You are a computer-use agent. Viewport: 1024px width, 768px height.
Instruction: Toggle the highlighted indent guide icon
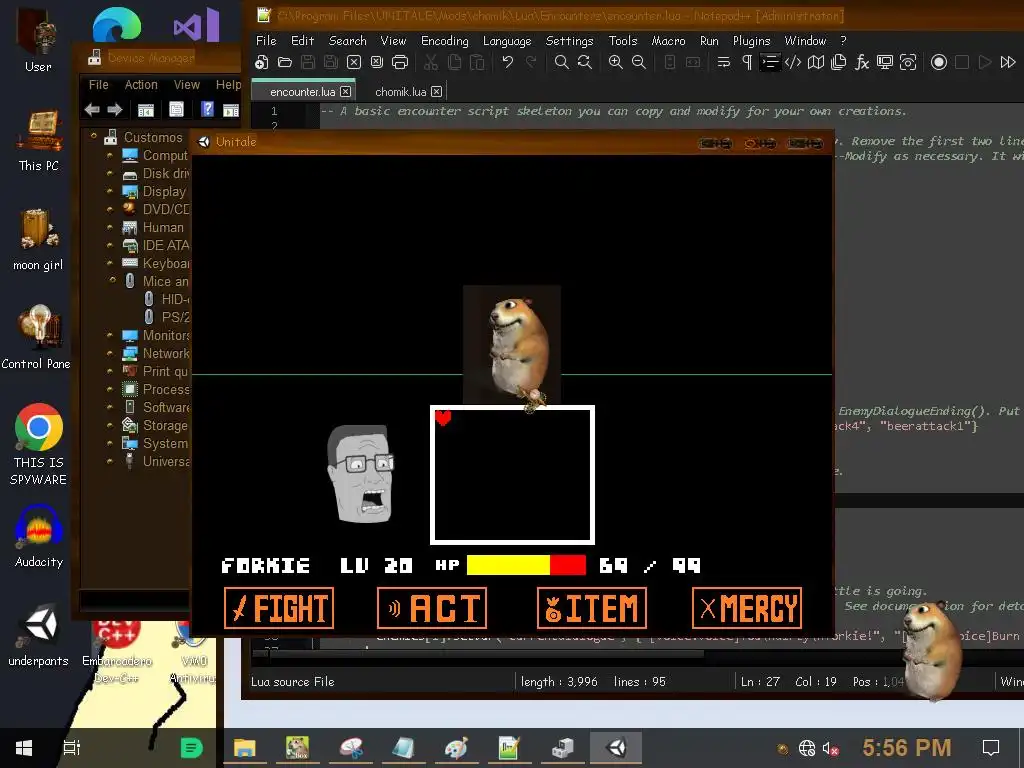coord(770,62)
